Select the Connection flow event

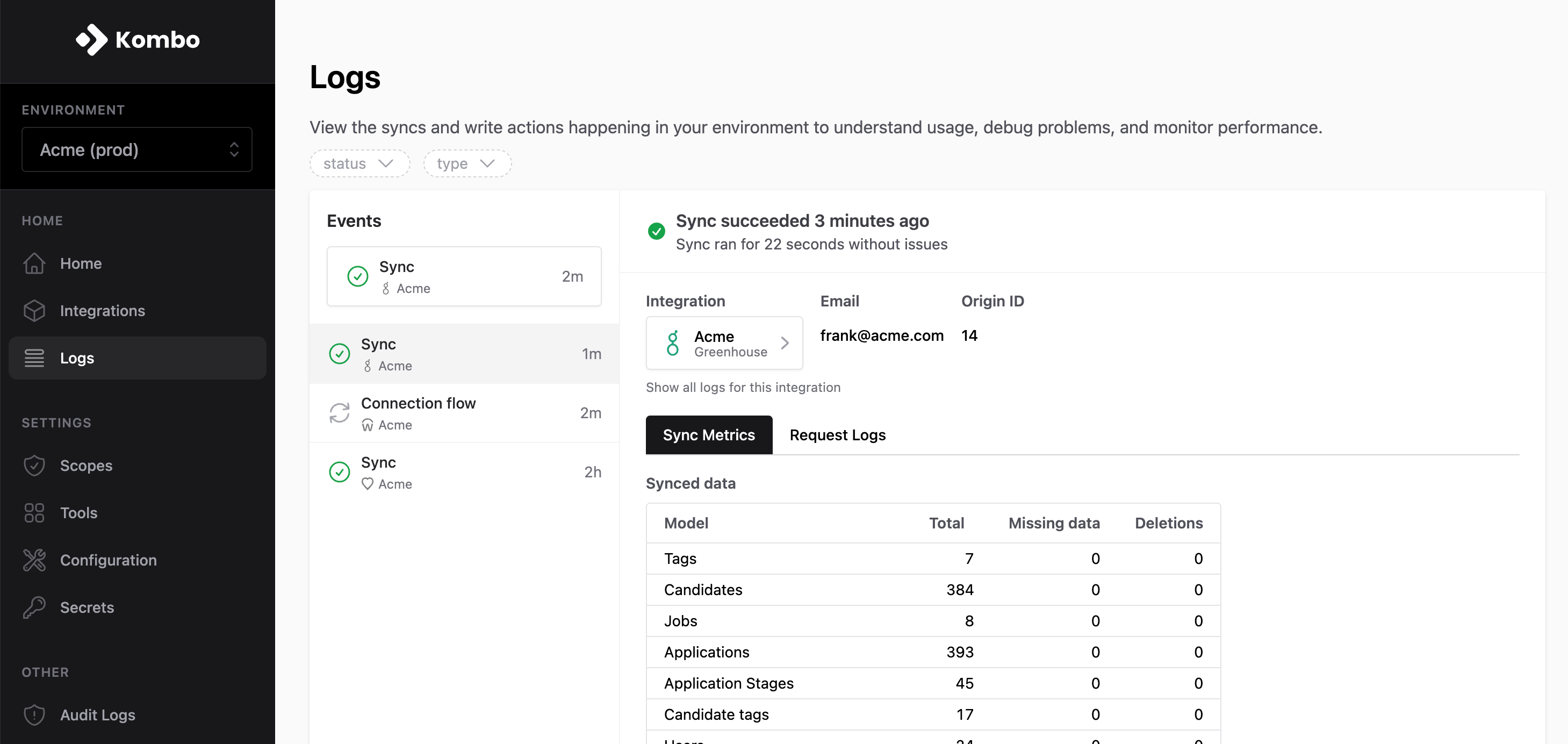point(464,413)
